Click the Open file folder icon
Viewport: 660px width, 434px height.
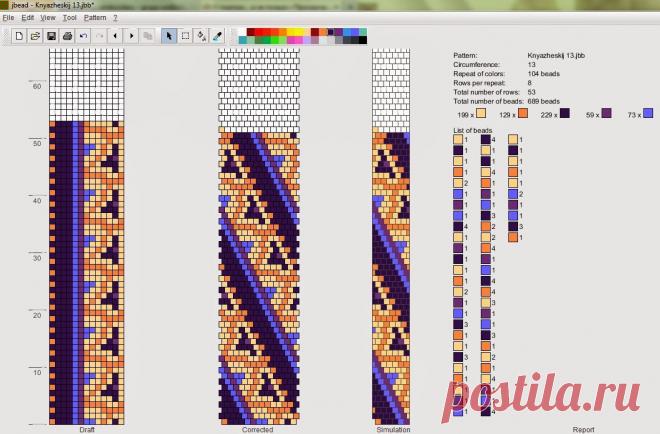pyautogui.click(x=35, y=36)
